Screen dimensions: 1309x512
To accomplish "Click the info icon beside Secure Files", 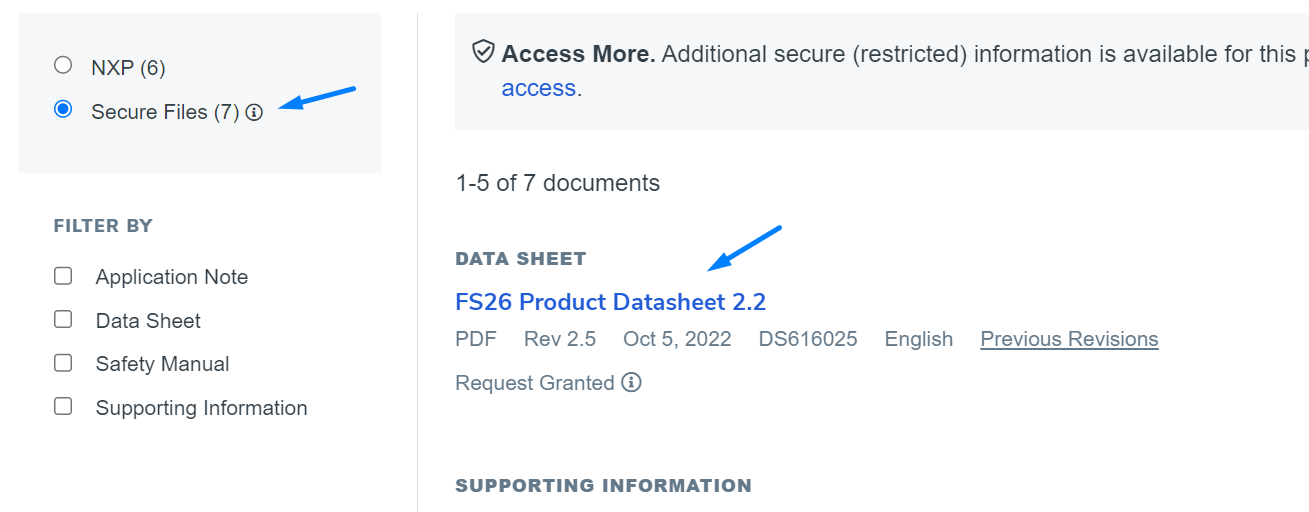I will tap(254, 113).
